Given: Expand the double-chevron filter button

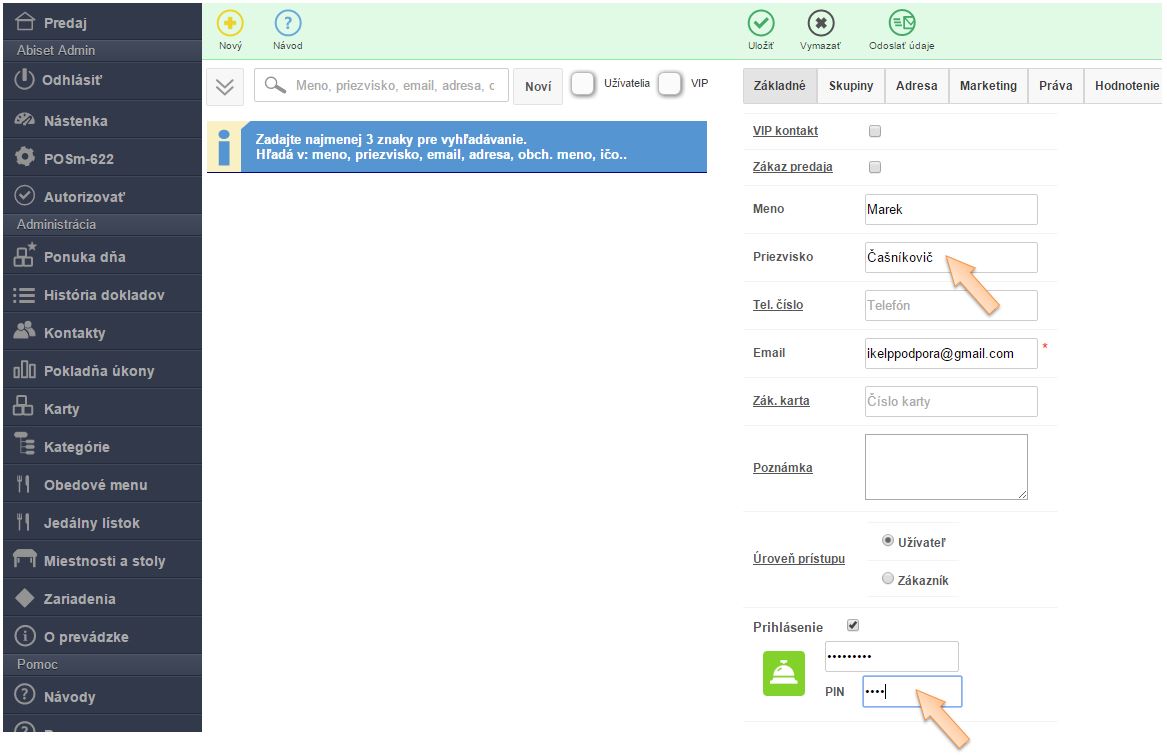Looking at the screenshot, I should 225,86.
